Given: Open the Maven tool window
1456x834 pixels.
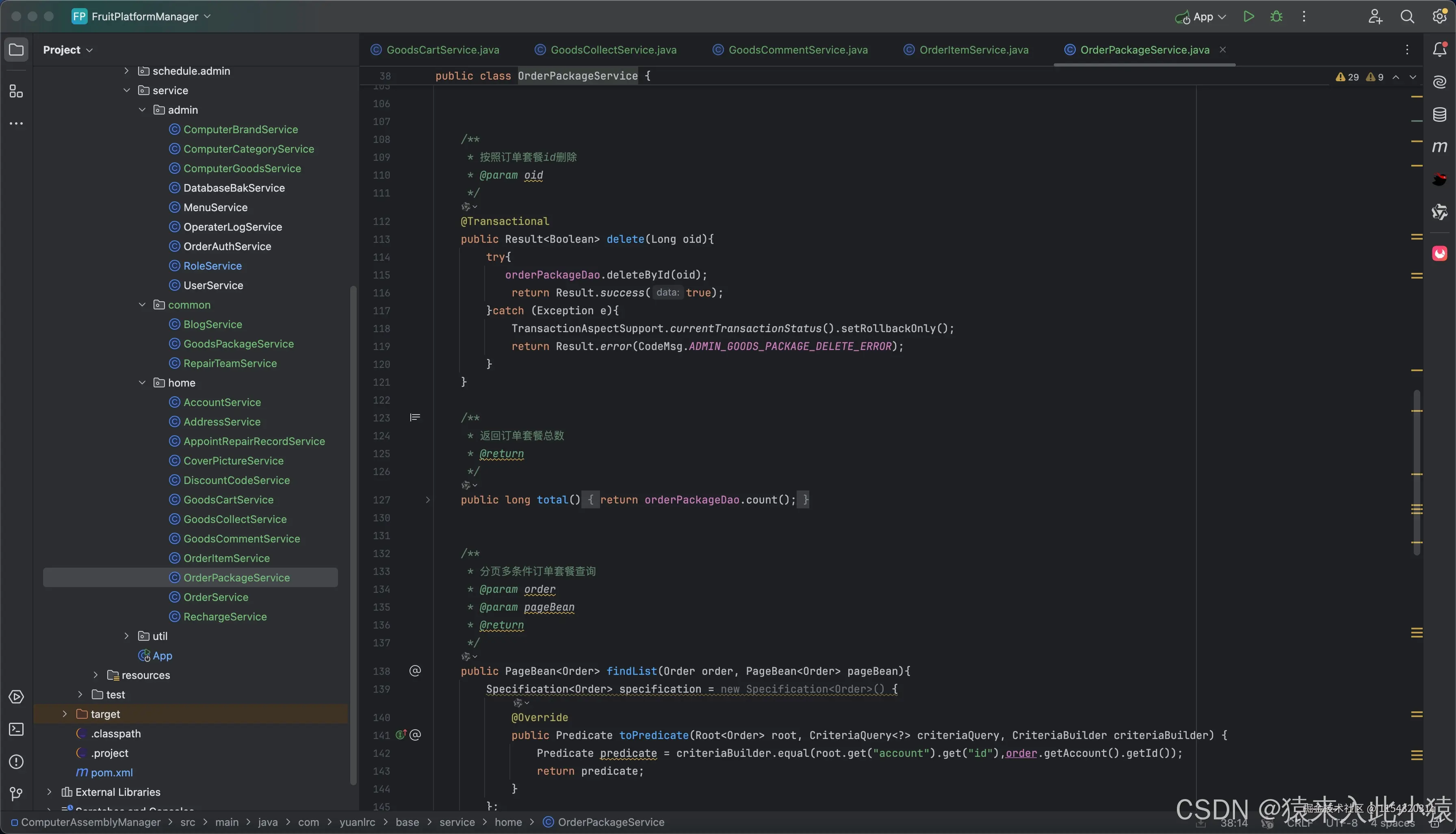Looking at the screenshot, I should 1439,147.
